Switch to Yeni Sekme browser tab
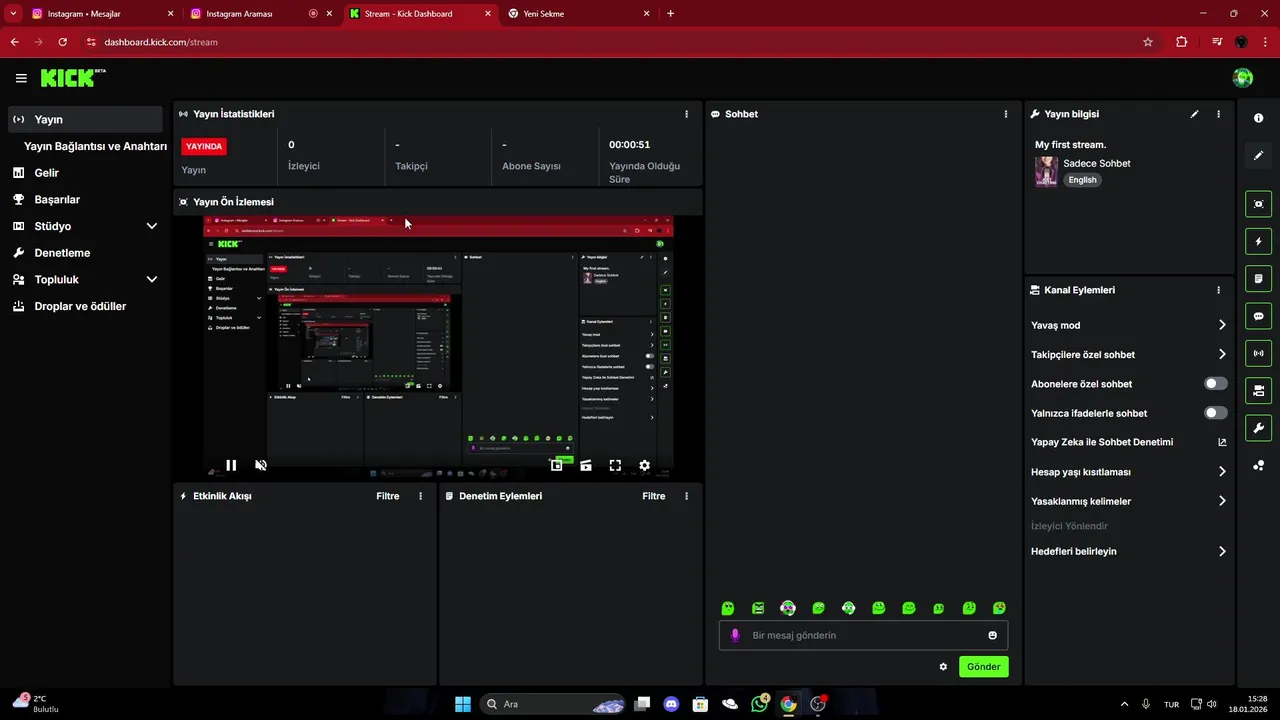Screen dimensions: 1280x720 [580, 14]
